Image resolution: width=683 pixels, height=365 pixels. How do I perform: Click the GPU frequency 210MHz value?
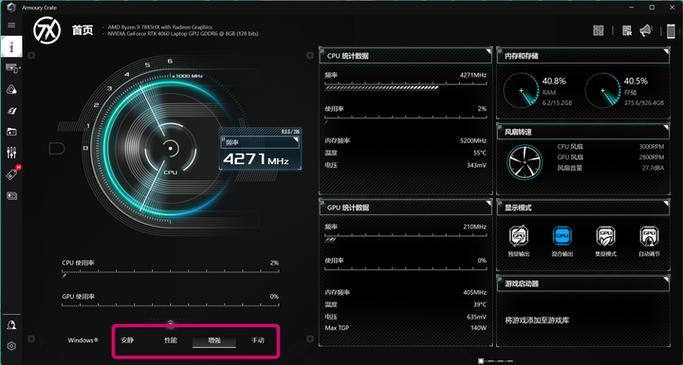pyautogui.click(x=475, y=227)
